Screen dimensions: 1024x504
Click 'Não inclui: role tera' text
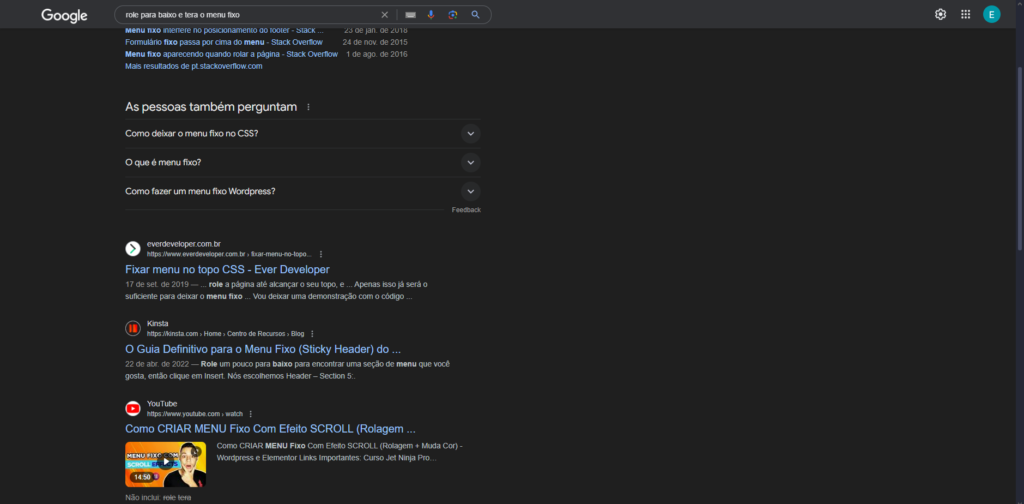click(158, 498)
